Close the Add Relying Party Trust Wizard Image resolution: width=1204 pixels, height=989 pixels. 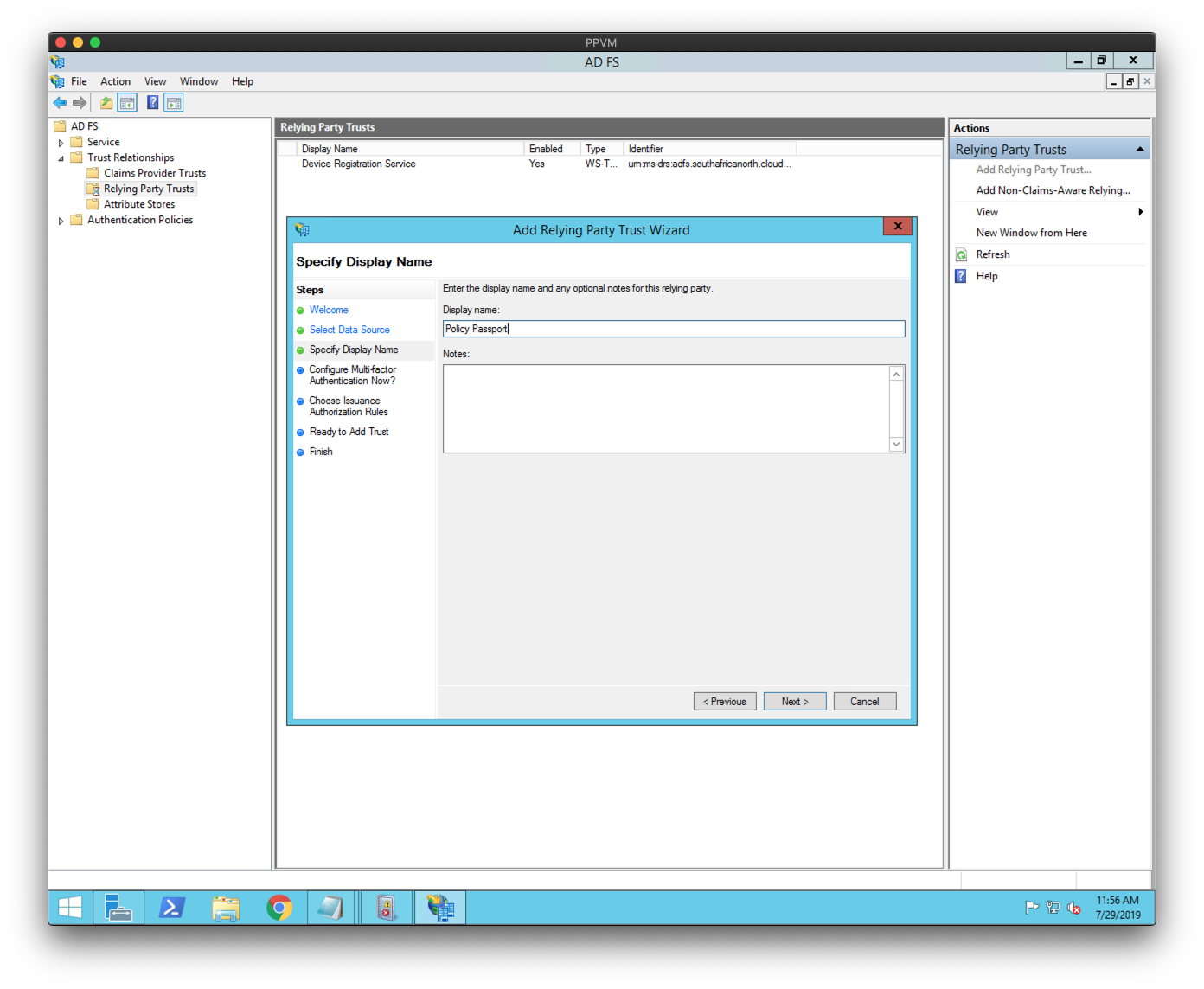click(898, 226)
